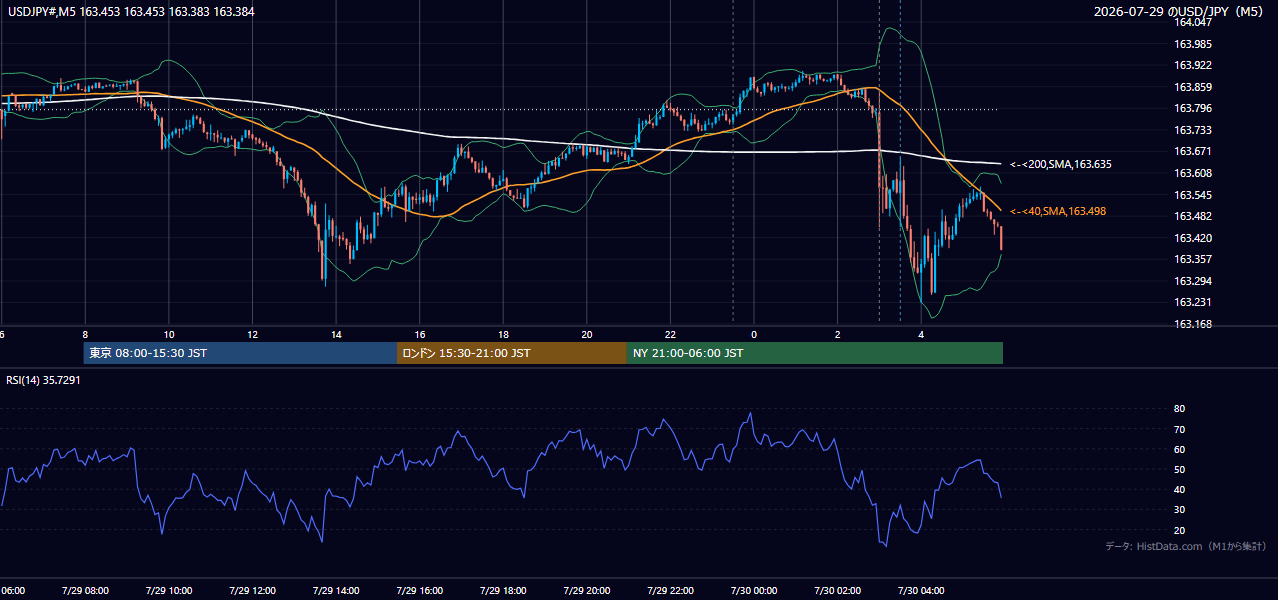1278x600 pixels.
Task: Click the 163.608 price axis label
Action: 1193,173
